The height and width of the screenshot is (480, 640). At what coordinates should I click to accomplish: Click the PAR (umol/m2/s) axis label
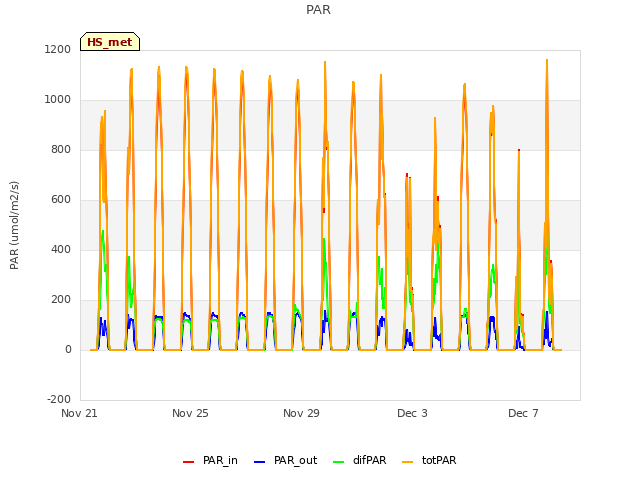[14, 225]
